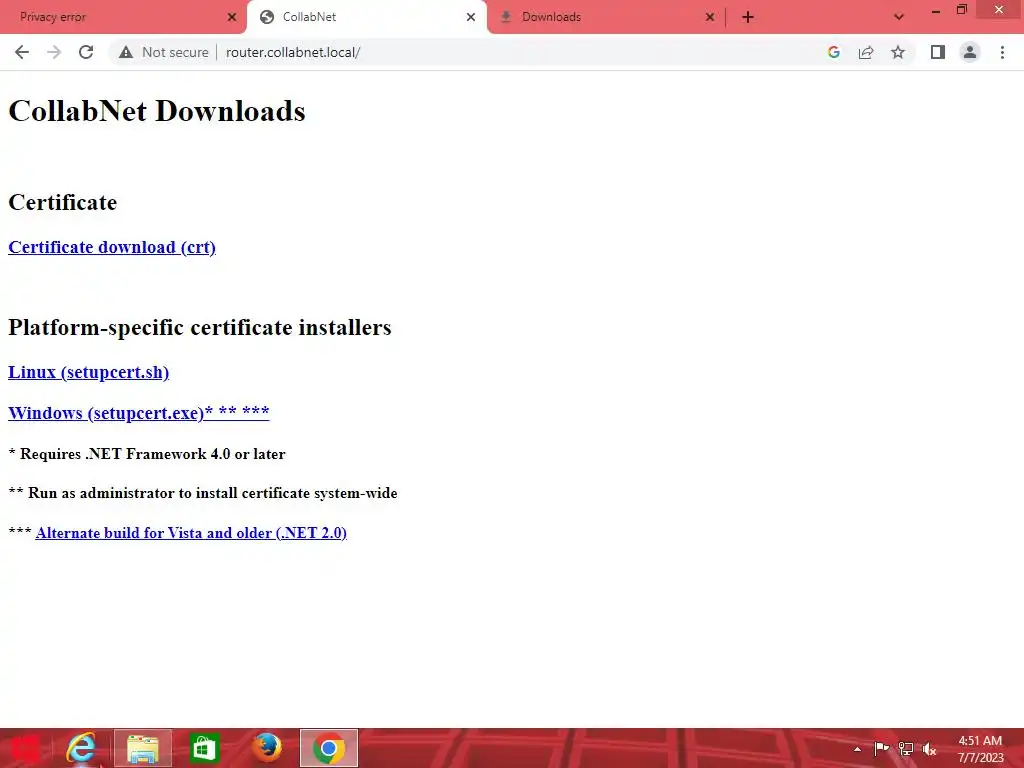Viewport: 1024px width, 768px height.
Task: Open the clock showing 4:51 AM
Action: click(980, 749)
